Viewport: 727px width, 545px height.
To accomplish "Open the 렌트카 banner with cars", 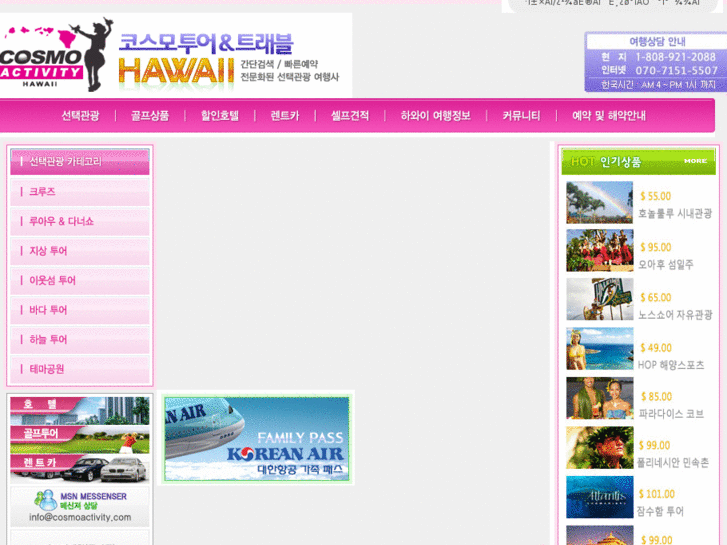I will (x=80, y=469).
